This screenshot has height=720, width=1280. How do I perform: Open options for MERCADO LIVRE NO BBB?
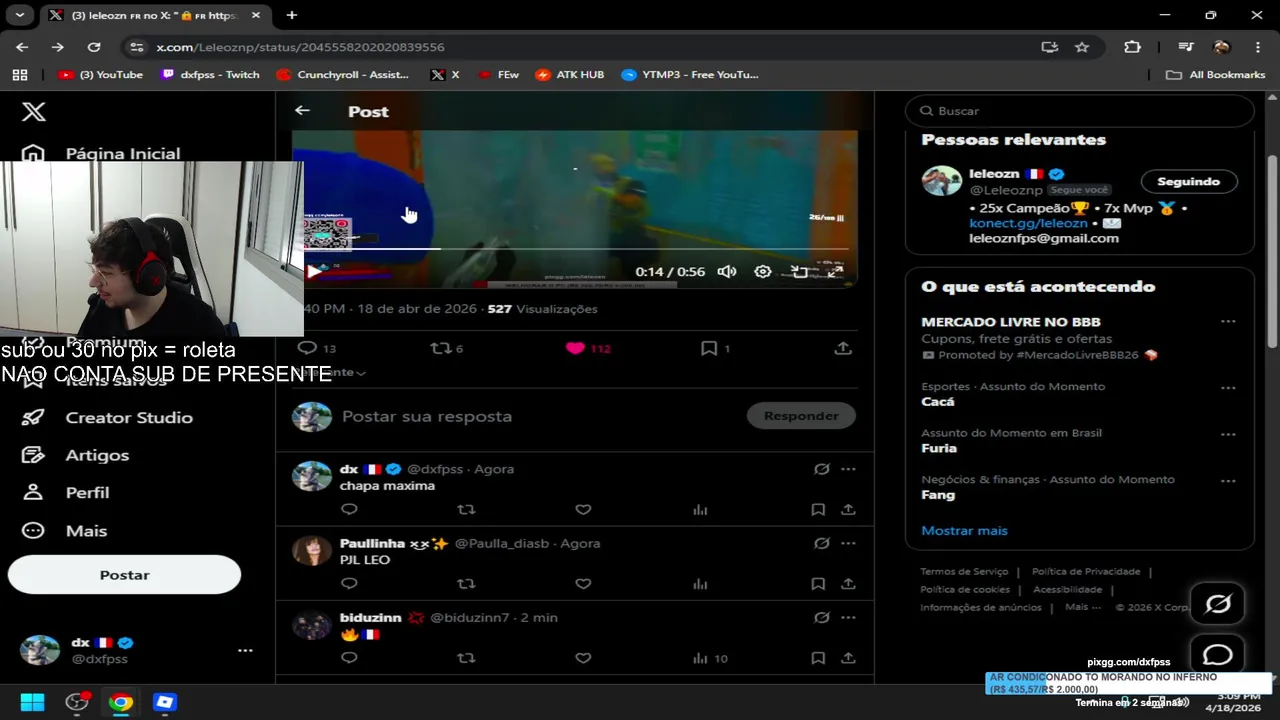tap(1228, 322)
